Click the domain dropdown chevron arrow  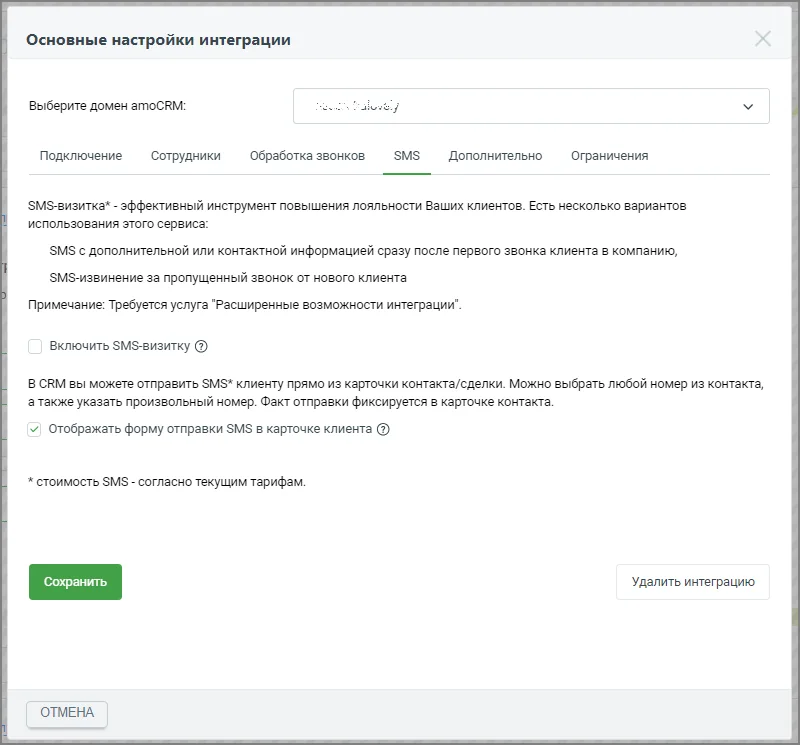748,107
